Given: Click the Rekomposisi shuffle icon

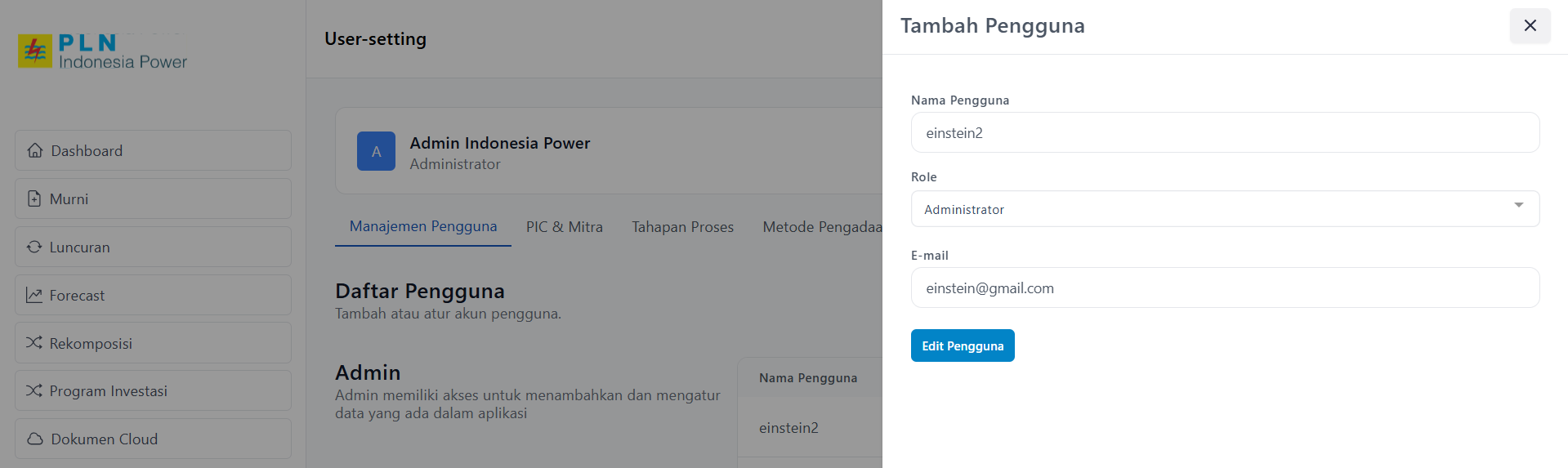Looking at the screenshot, I should tap(34, 343).
